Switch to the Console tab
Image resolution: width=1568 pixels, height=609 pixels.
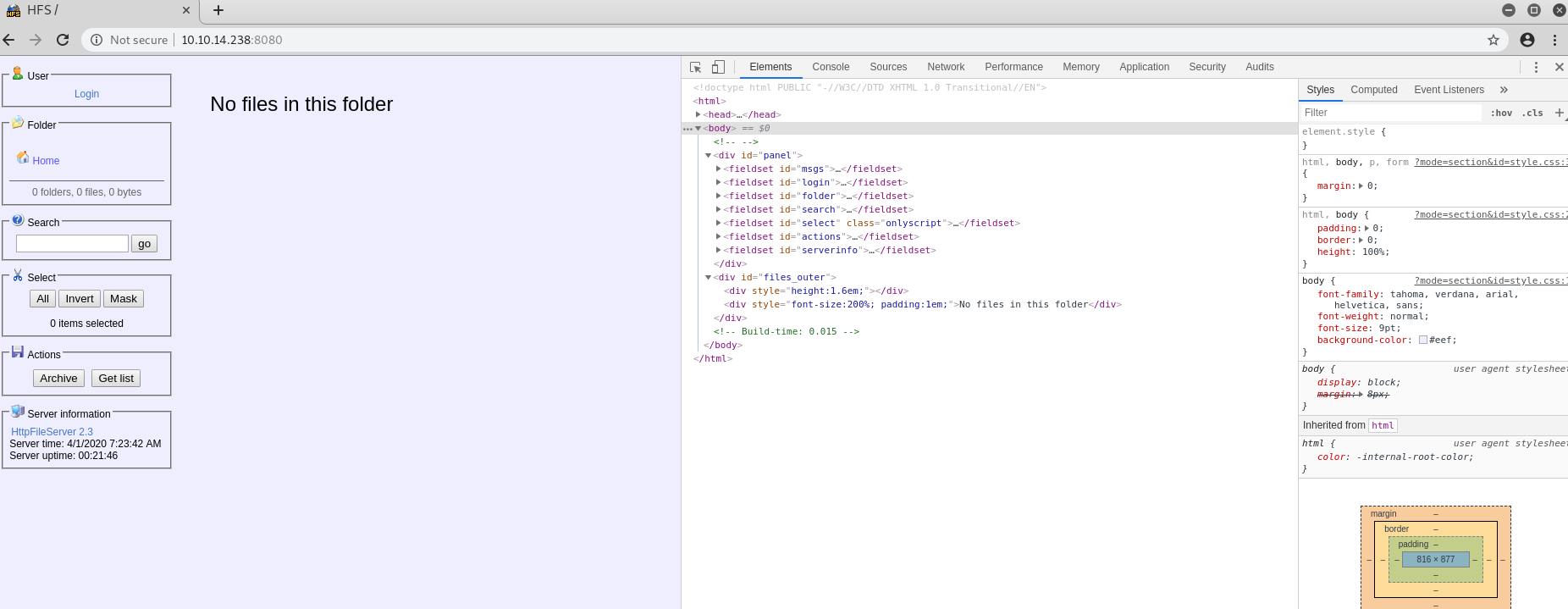[x=831, y=67]
